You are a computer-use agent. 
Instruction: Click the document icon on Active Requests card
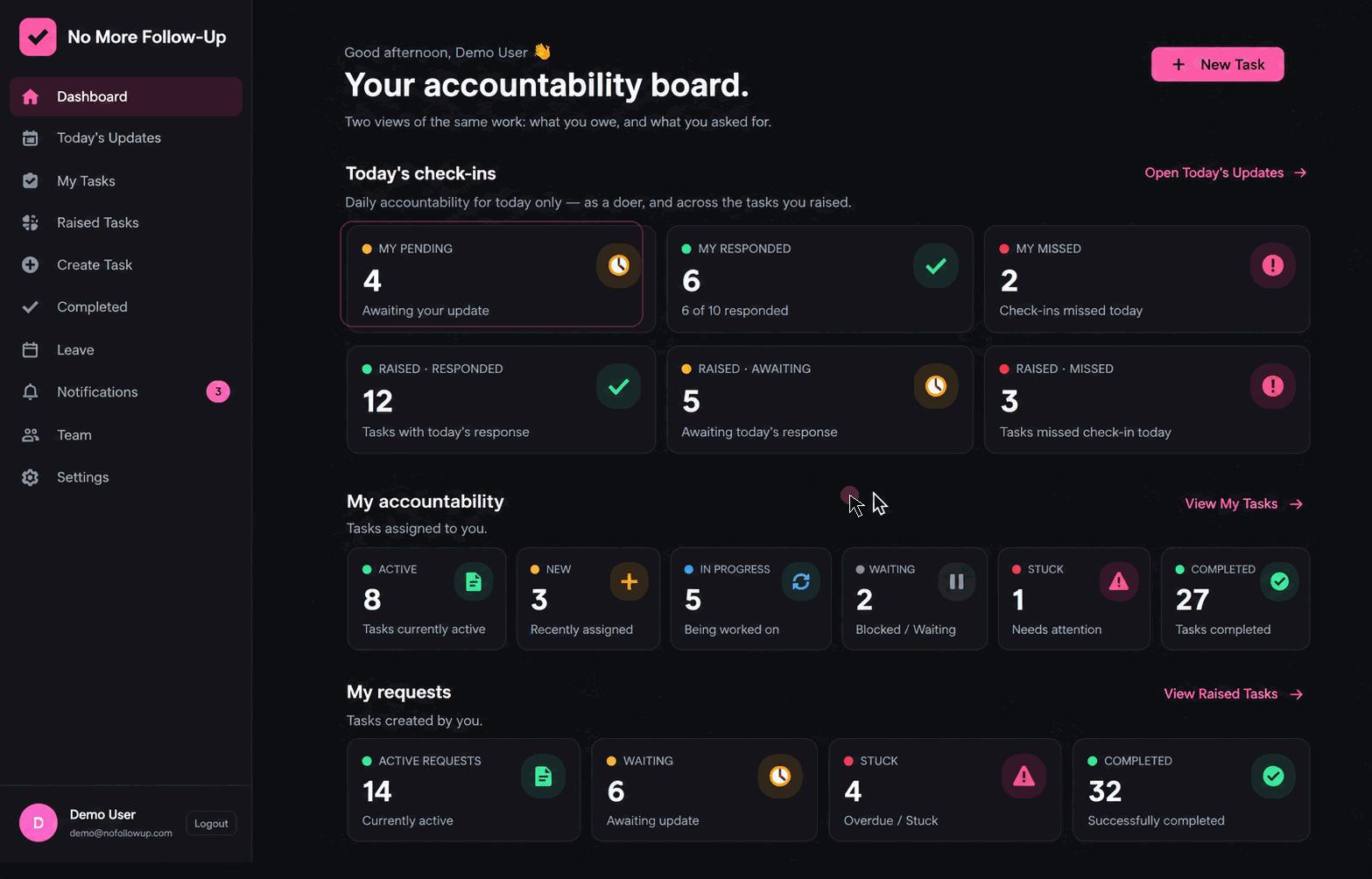[544, 777]
